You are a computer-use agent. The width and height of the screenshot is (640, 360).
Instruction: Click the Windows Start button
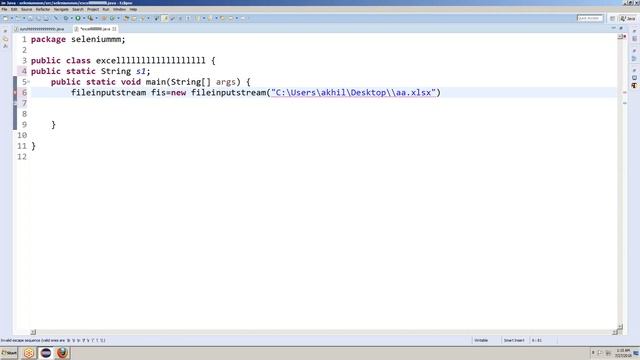pyautogui.click(x=9, y=353)
